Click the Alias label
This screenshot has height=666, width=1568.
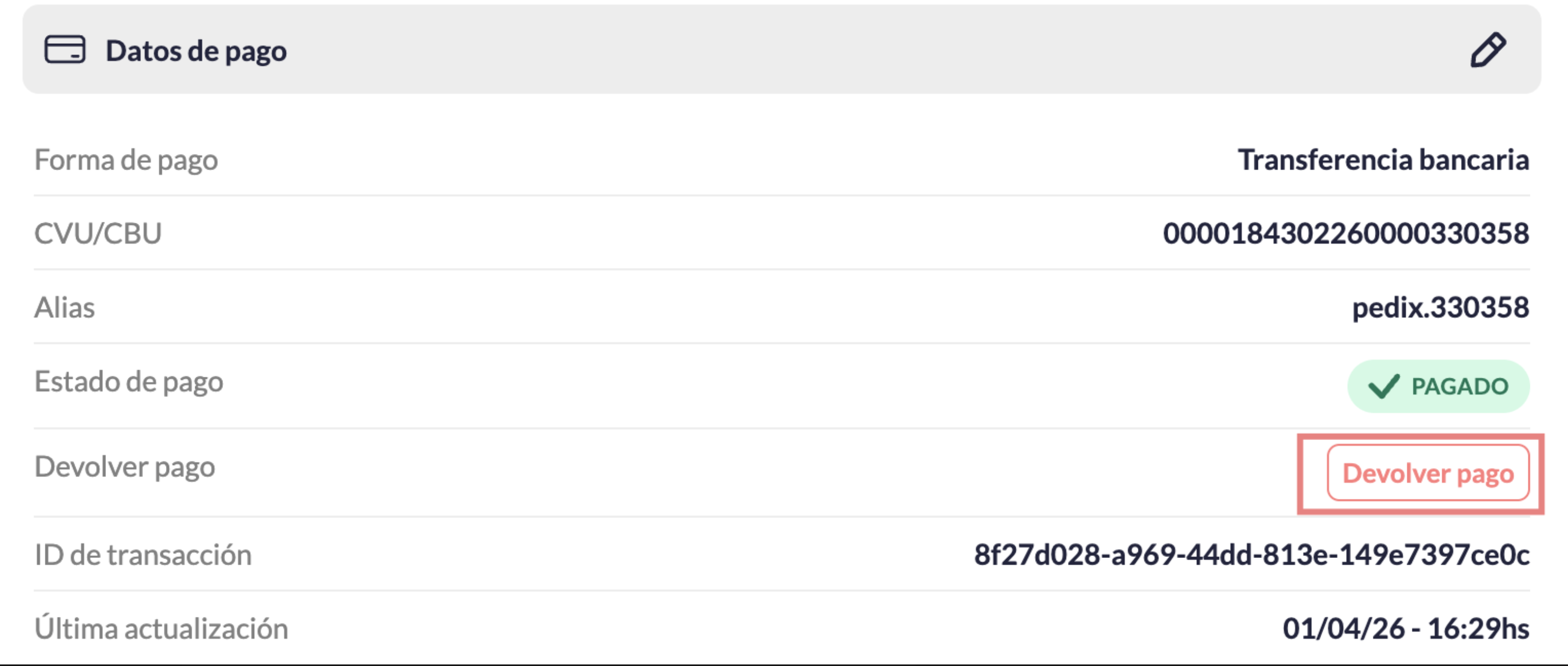pyautogui.click(x=65, y=307)
